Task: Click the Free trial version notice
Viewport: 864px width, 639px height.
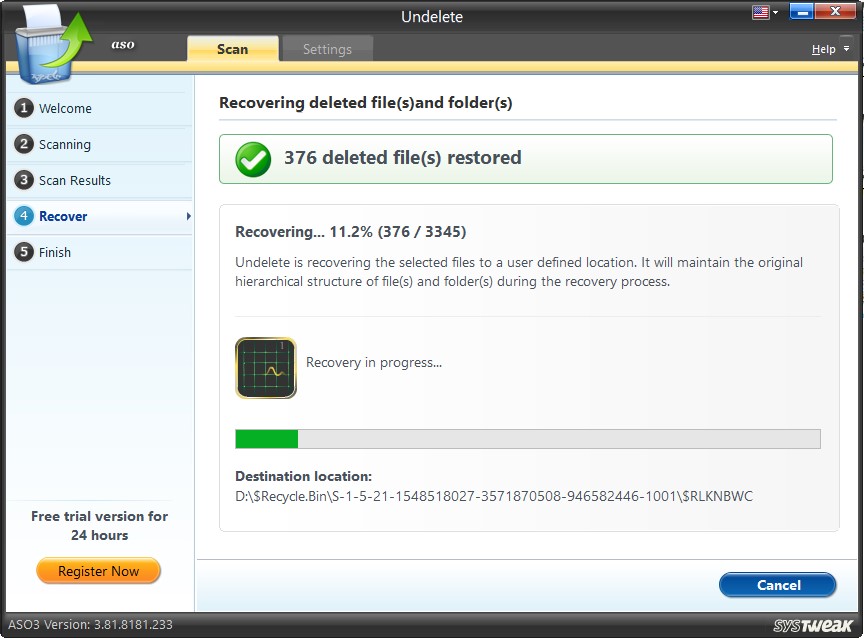Action: (x=98, y=526)
